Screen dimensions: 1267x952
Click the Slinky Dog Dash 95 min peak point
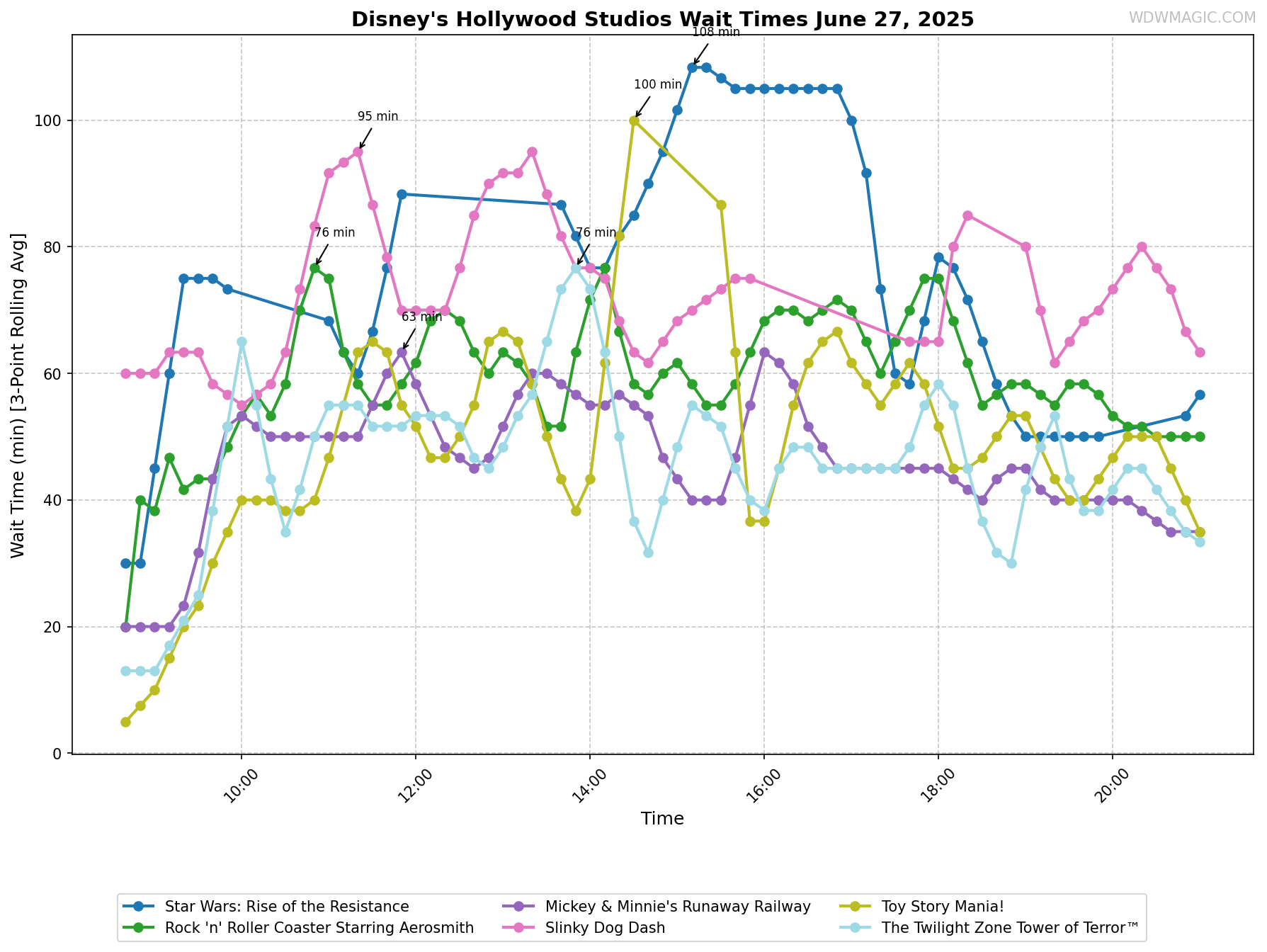(358, 152)
